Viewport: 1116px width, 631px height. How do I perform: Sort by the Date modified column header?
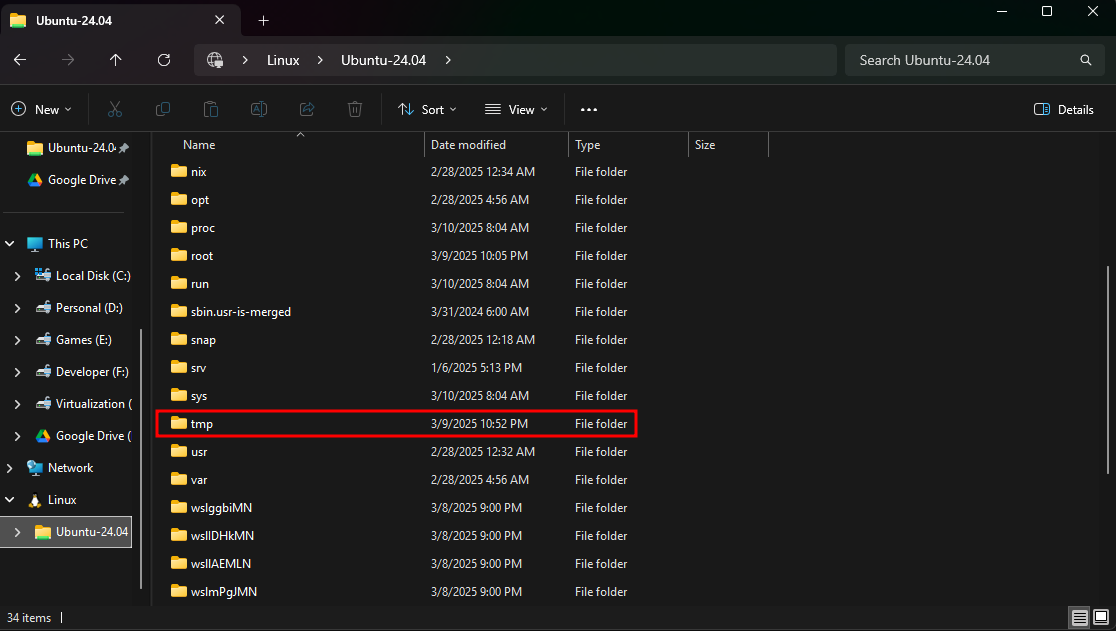[x=496, y=144]
